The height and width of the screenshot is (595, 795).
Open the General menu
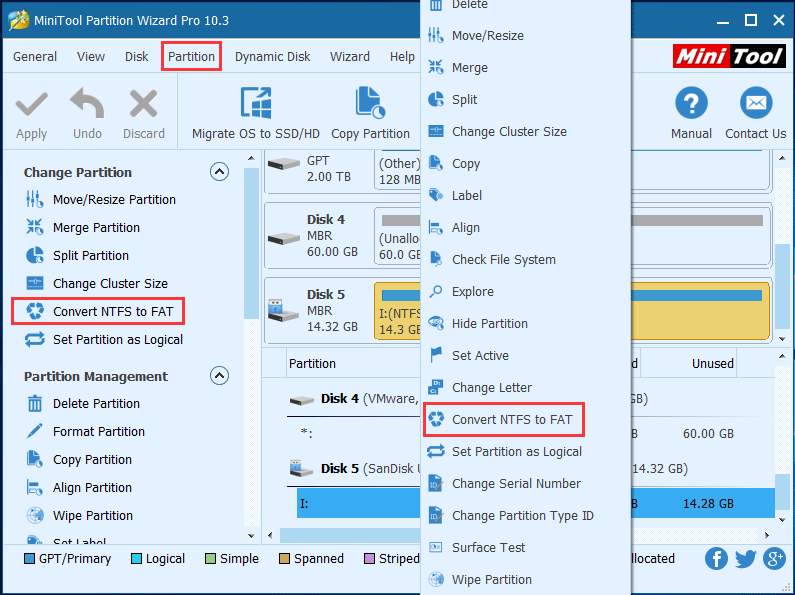coord(35,56)
